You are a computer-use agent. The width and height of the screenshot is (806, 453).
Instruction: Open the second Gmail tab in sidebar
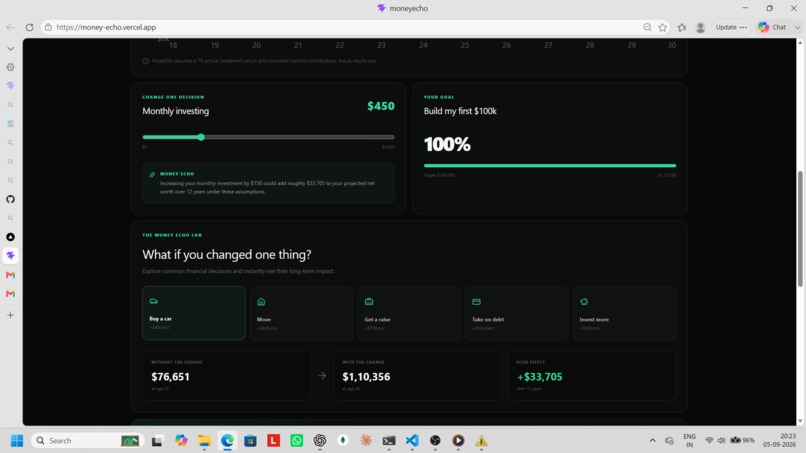pos(10,294)
